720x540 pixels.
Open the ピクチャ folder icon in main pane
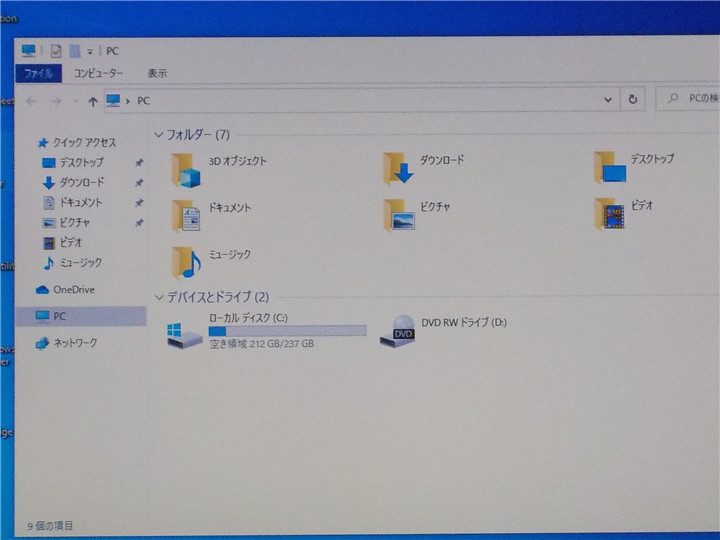coord(399,214)
